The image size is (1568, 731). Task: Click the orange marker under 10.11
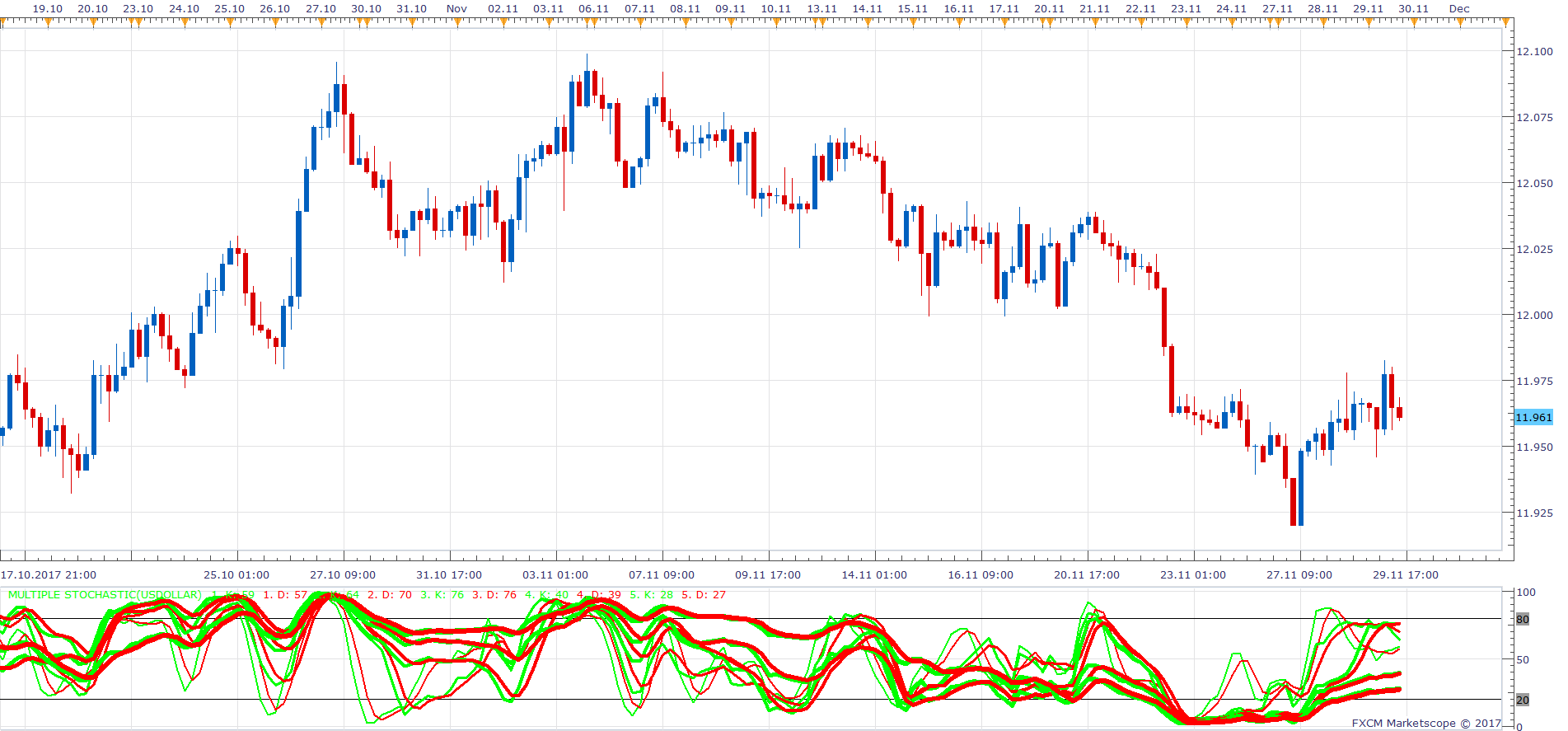(x=776, y=22)
